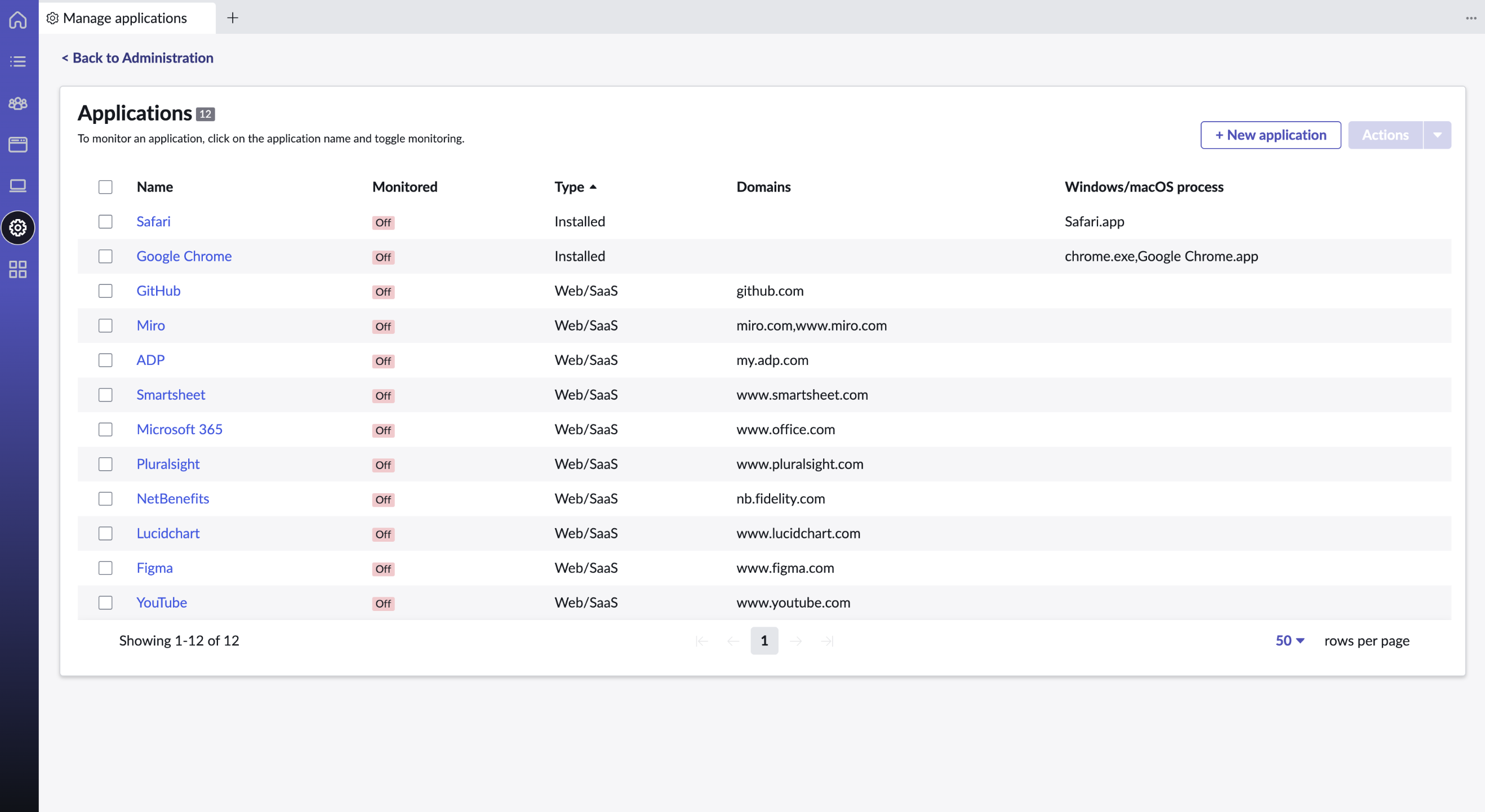The image size is (1485, 812).
Task: Check the Pluralsight row checkbox
Action: (105, 464)
